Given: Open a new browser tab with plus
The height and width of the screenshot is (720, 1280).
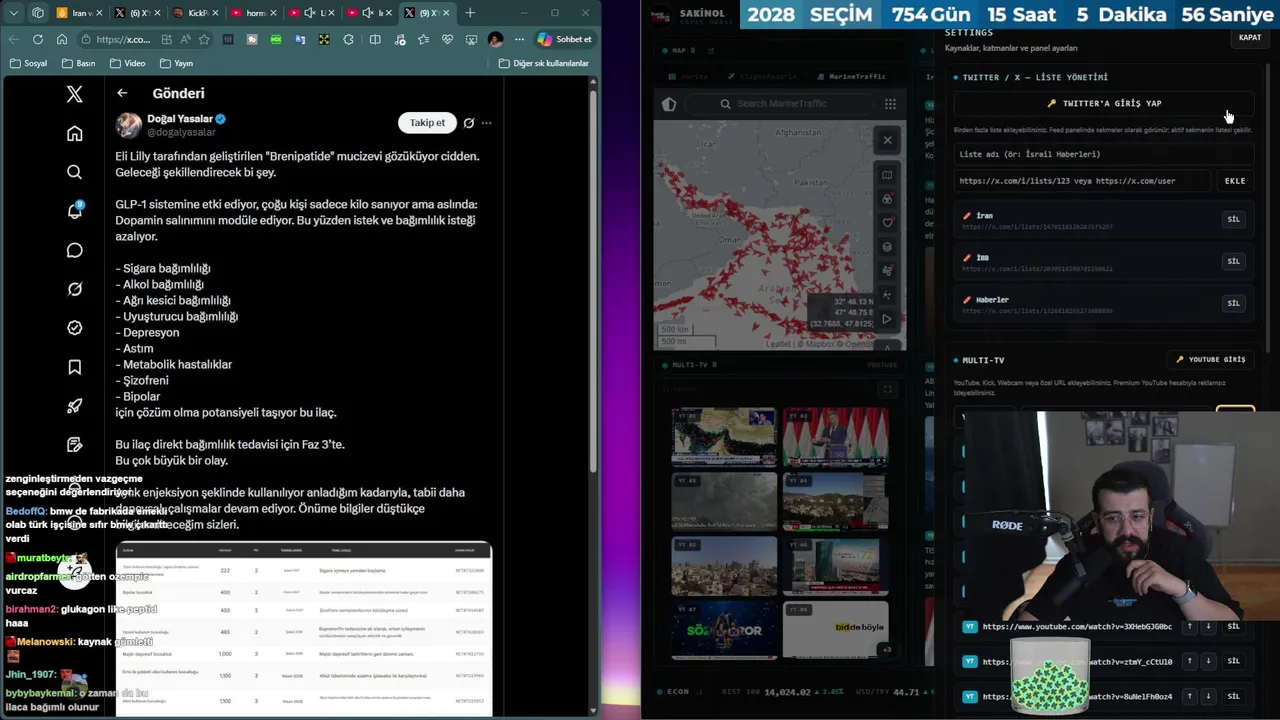Looking at the screenshot, I should pos(470,13).
